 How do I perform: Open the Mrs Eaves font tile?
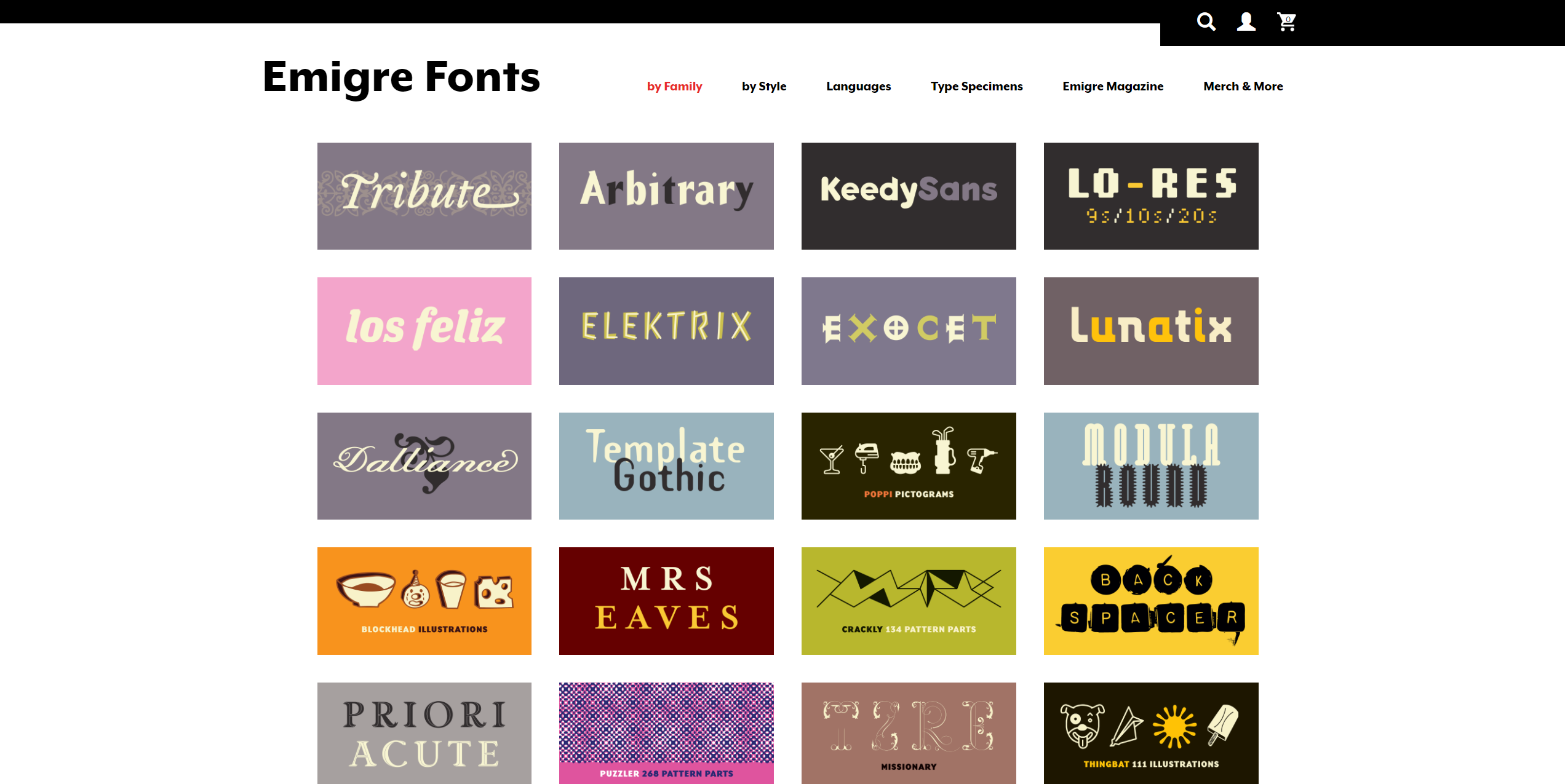666,601
